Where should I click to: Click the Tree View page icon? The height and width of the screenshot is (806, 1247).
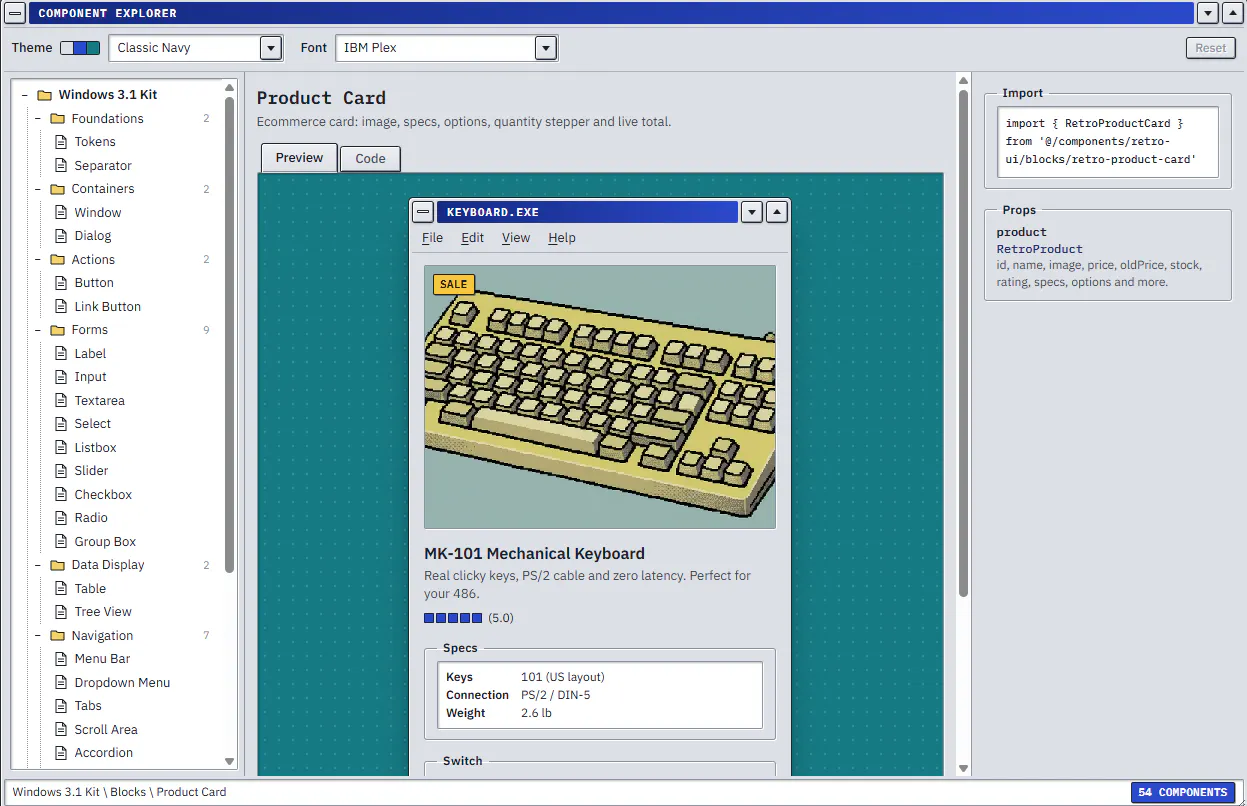(x=60, y=612)
